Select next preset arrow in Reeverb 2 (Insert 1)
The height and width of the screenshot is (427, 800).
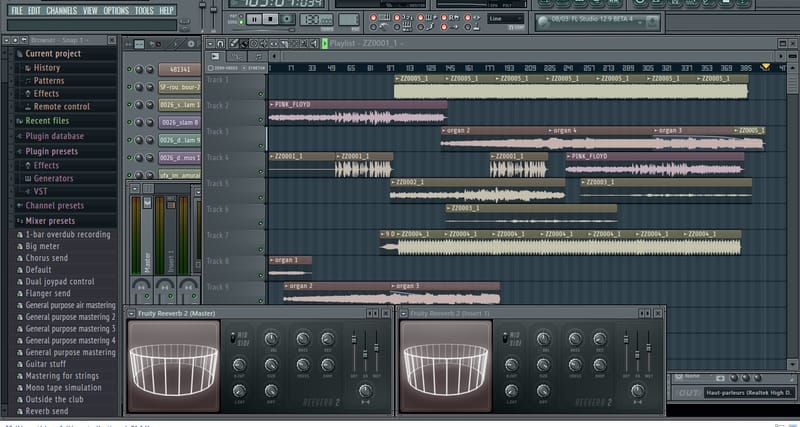648,313
